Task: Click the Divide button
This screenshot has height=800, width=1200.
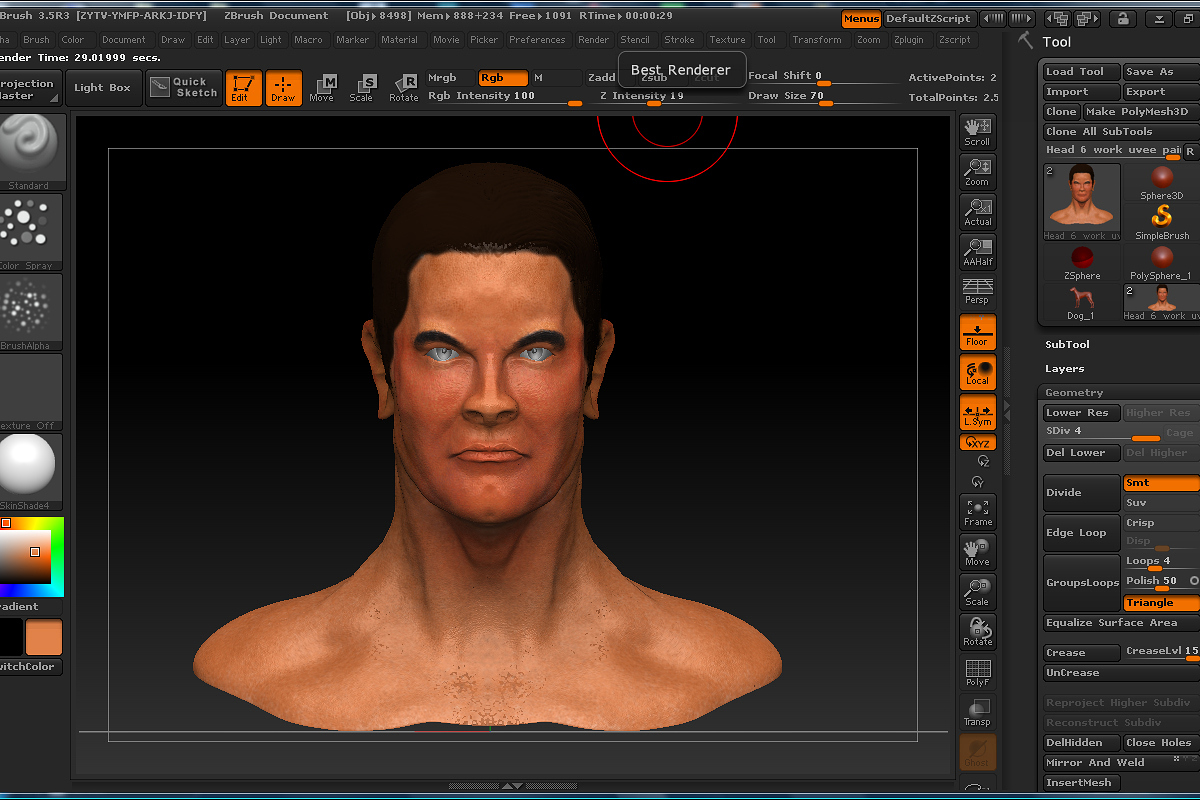Action: tap(1082, 493)
